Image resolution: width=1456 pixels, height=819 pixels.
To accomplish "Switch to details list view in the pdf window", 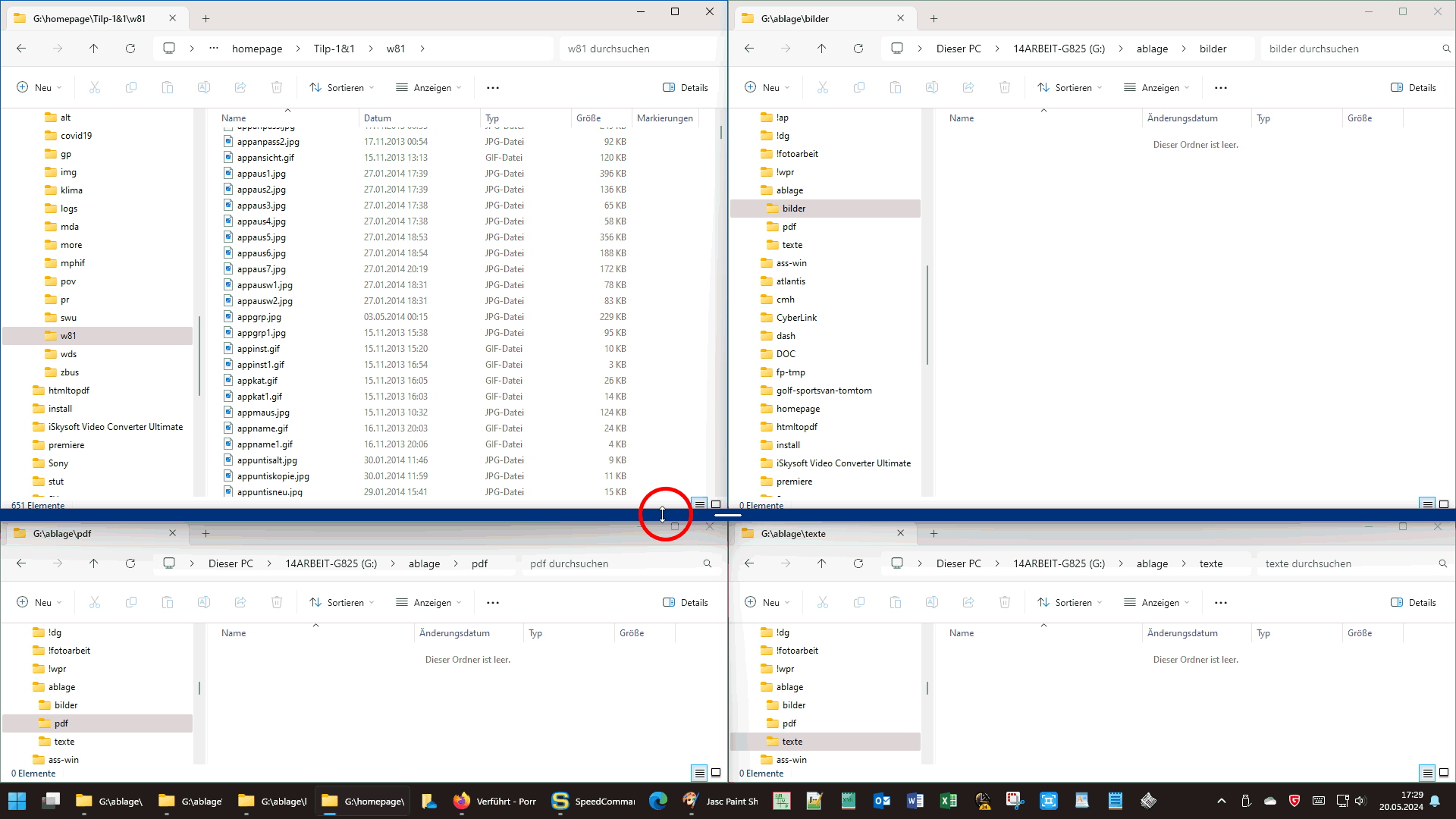I will click(x=699, y=773).
